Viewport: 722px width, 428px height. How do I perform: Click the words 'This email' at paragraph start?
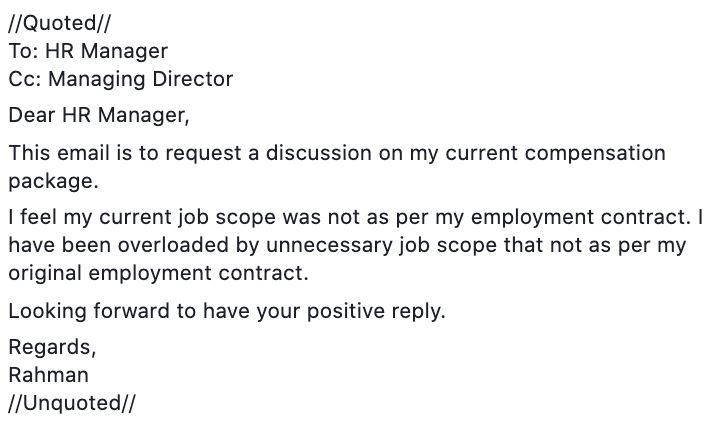tap(59, 153)
